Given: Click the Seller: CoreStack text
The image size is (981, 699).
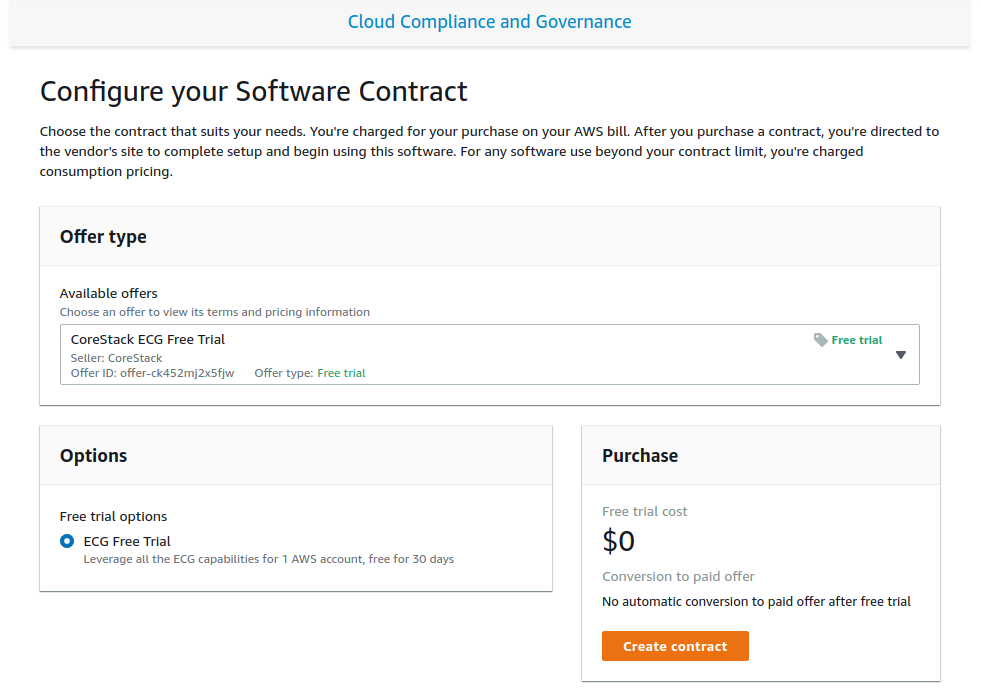Looking at the screenshot, I should coord(116,358).
